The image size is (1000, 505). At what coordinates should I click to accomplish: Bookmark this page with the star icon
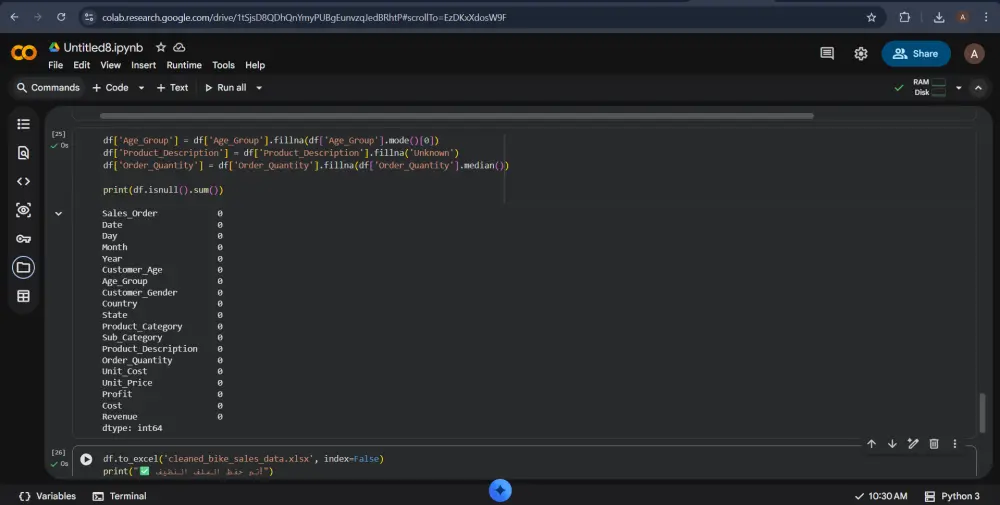(x=871, y=17)
